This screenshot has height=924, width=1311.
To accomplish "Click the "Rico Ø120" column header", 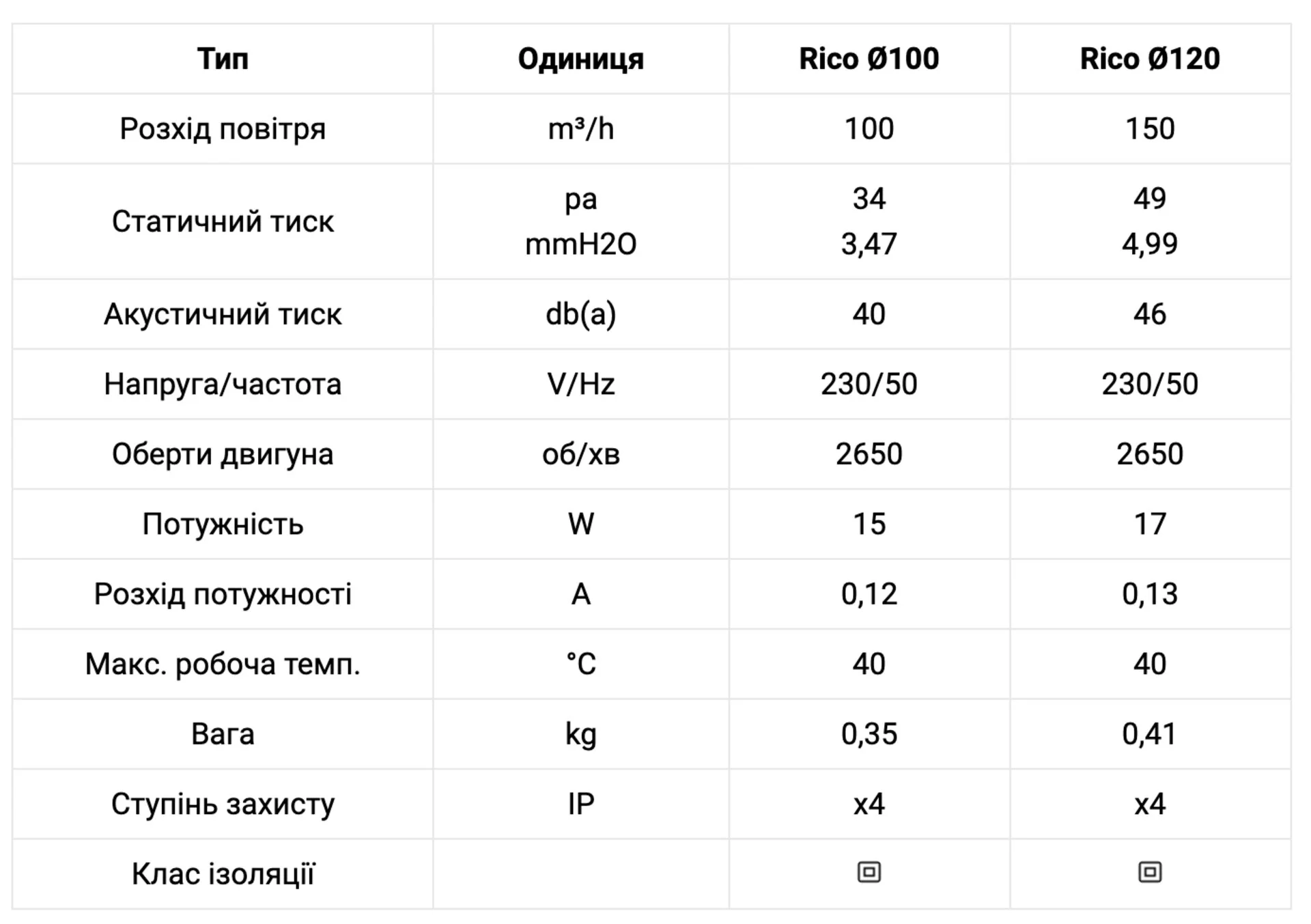I will 1150,59.
